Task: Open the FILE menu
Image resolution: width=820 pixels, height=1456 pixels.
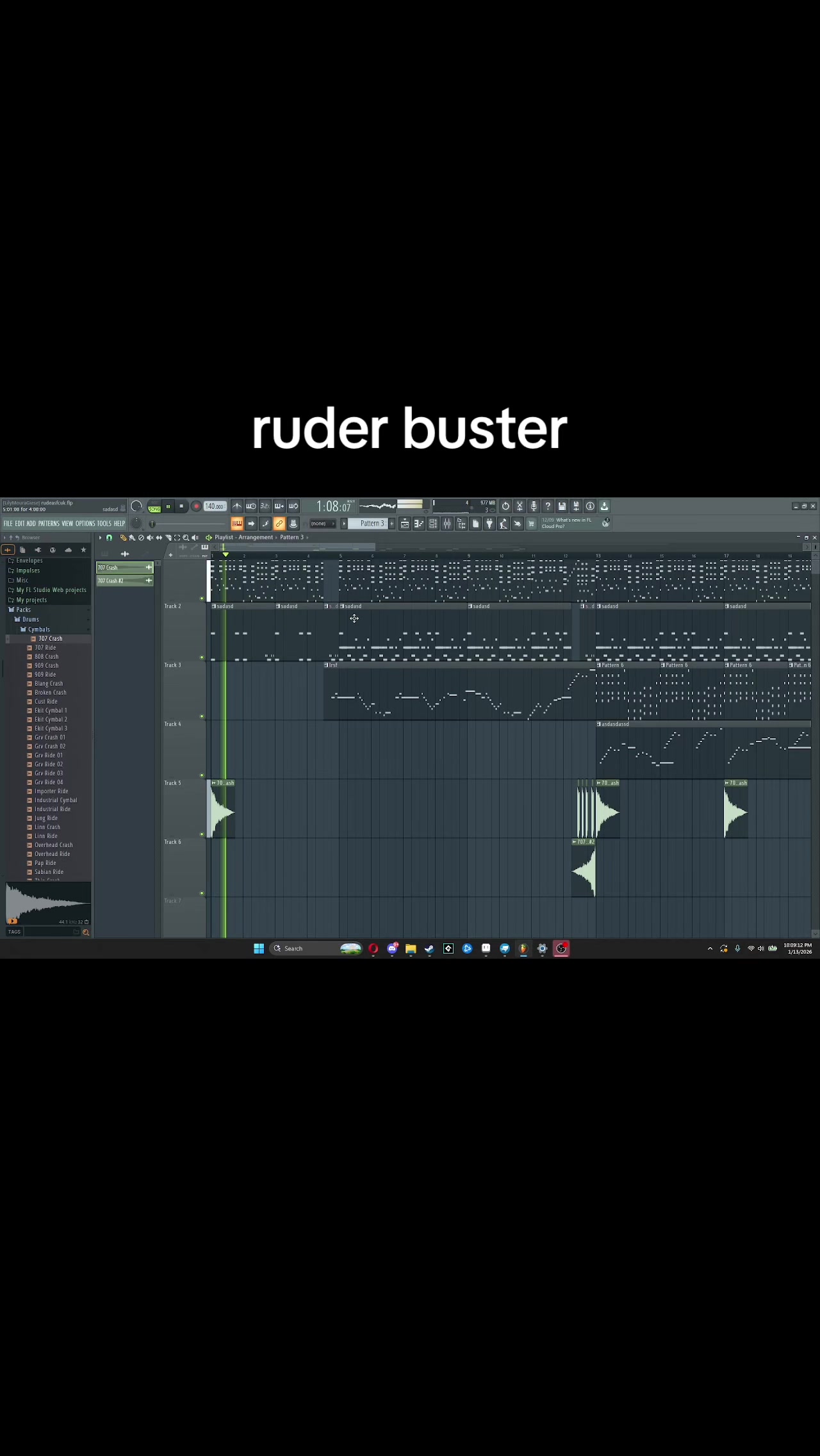Action: pyautogui.click(x=8, y=524)
